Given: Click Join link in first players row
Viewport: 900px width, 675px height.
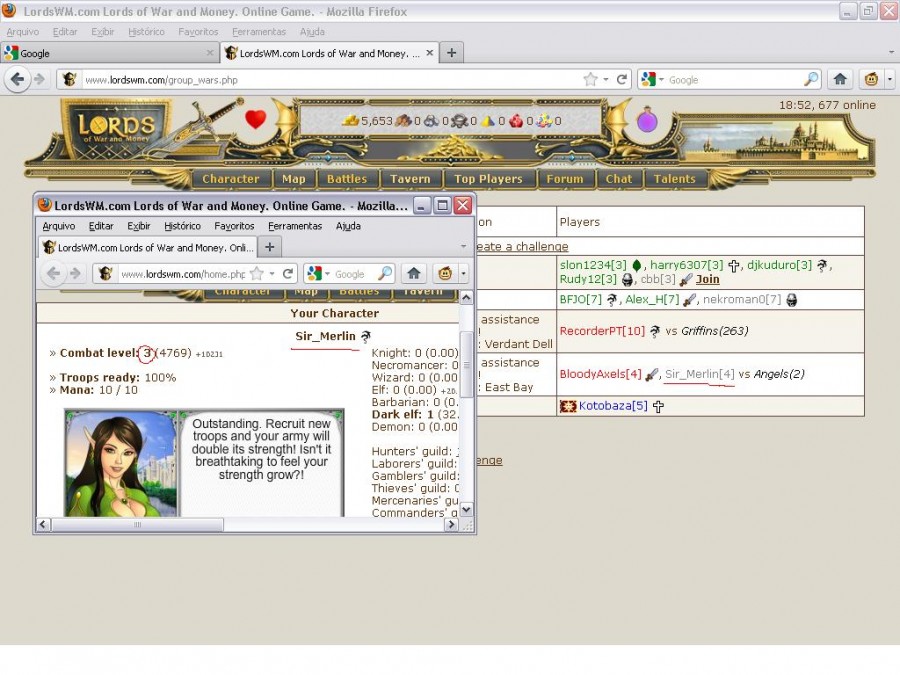Looking at the screenshot, I should (x=707, y=280).
